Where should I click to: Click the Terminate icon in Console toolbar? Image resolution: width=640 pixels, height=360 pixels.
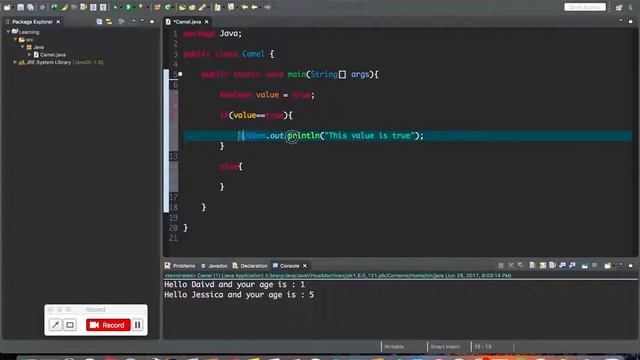[x=501, y=265]
